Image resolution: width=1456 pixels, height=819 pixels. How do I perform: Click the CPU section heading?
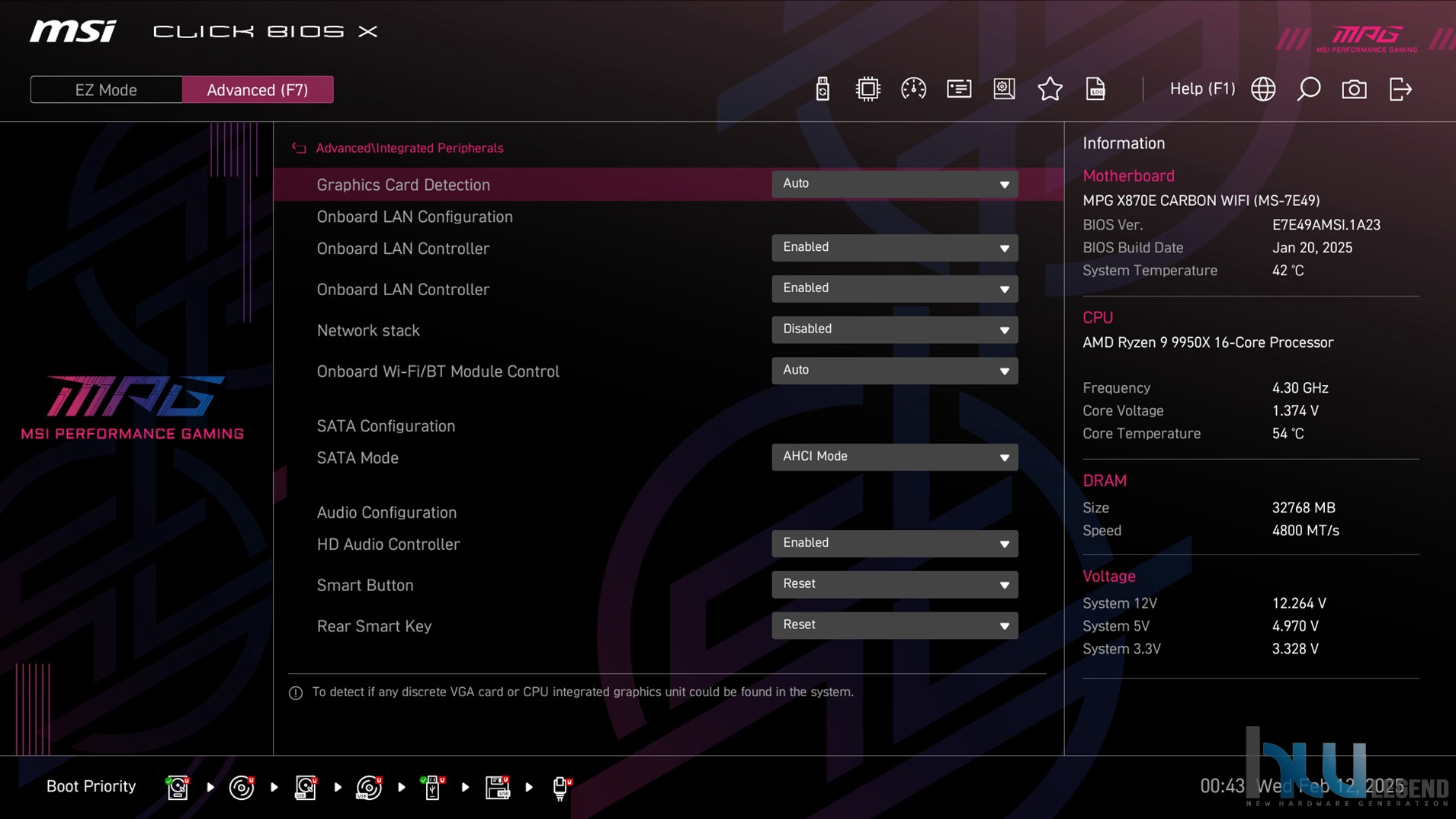1098,318
